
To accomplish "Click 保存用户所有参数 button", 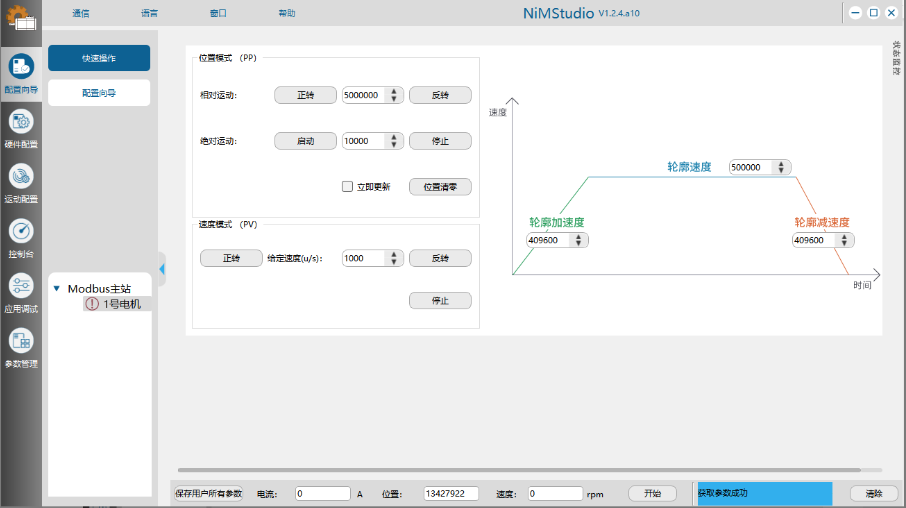I will (208, 493).
